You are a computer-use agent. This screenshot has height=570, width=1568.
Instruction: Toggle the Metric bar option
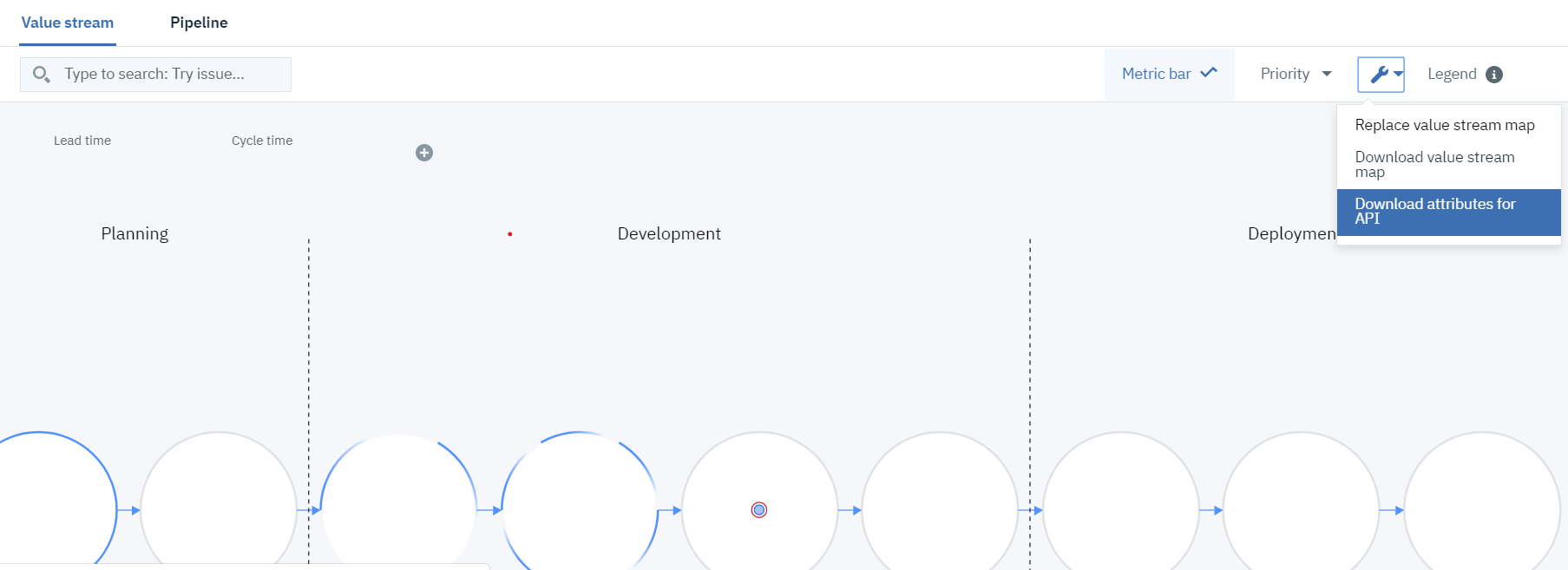pyautogui.click(x=1168, y=75)
